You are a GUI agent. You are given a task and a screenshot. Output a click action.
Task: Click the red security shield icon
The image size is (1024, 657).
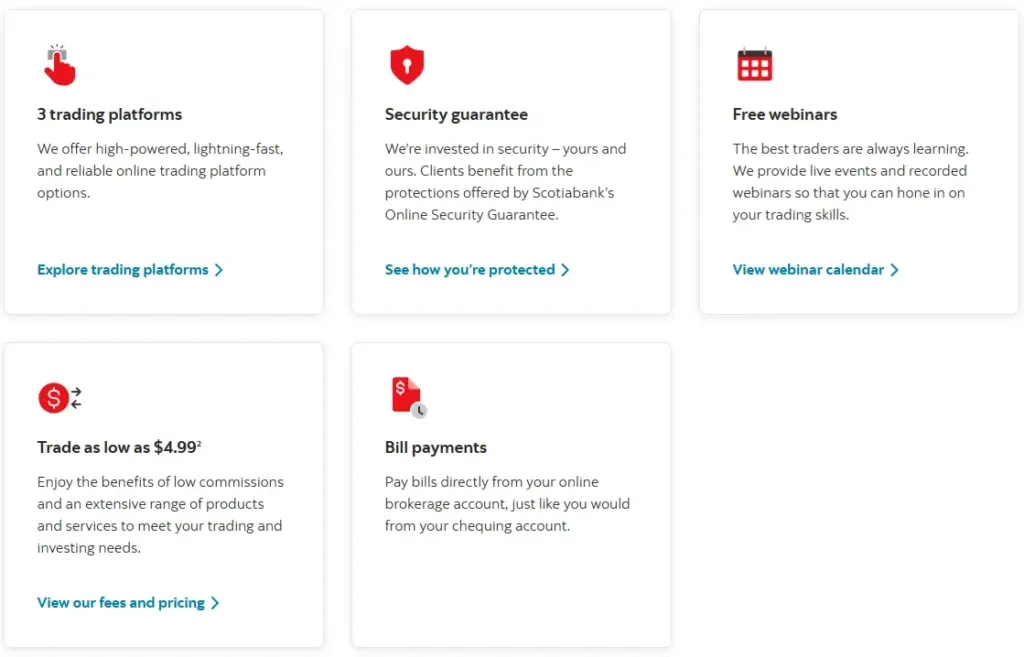(407, 65)
